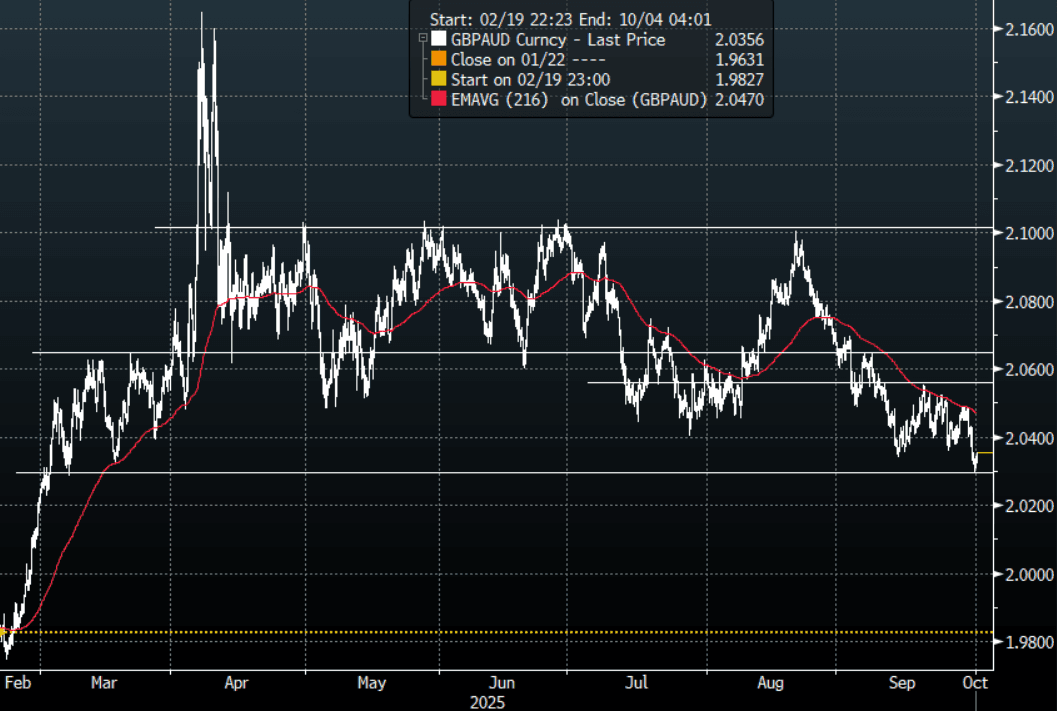
Task: Click the Oct label on time axis
Action: pyautogui.click(x=976, y=683)
